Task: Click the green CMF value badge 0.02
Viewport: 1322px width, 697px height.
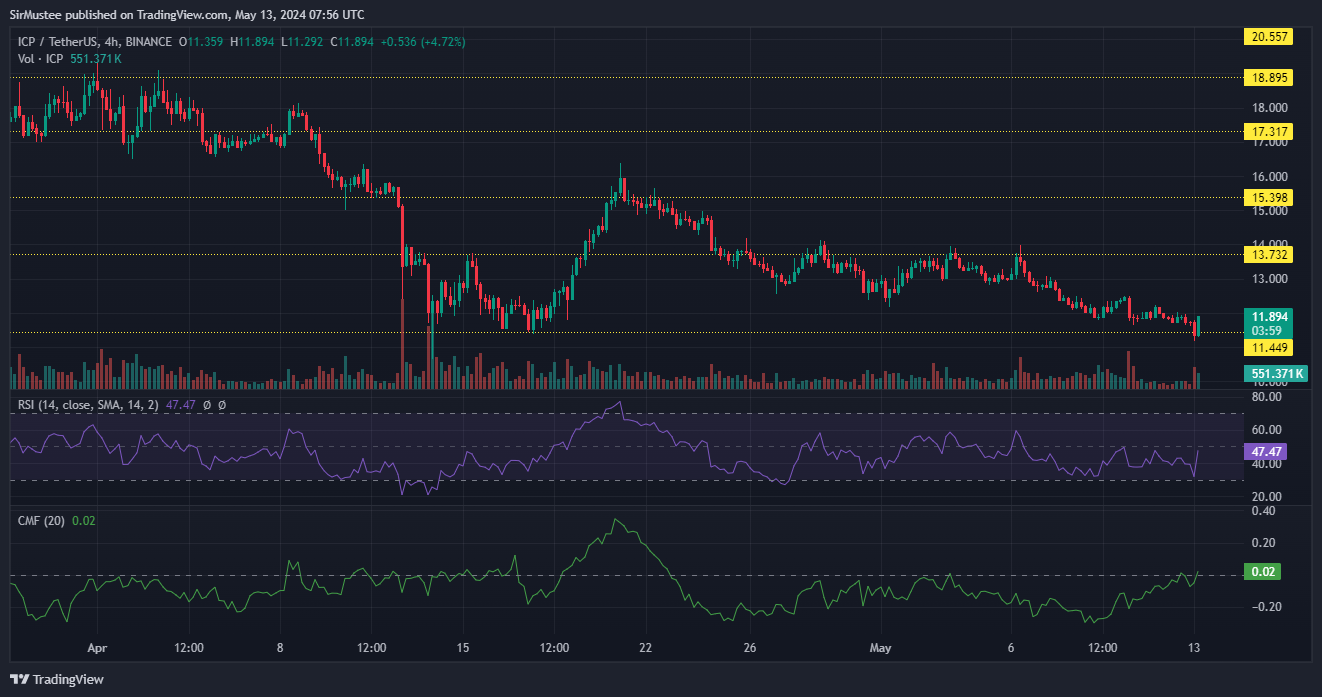Action: 1262,572
